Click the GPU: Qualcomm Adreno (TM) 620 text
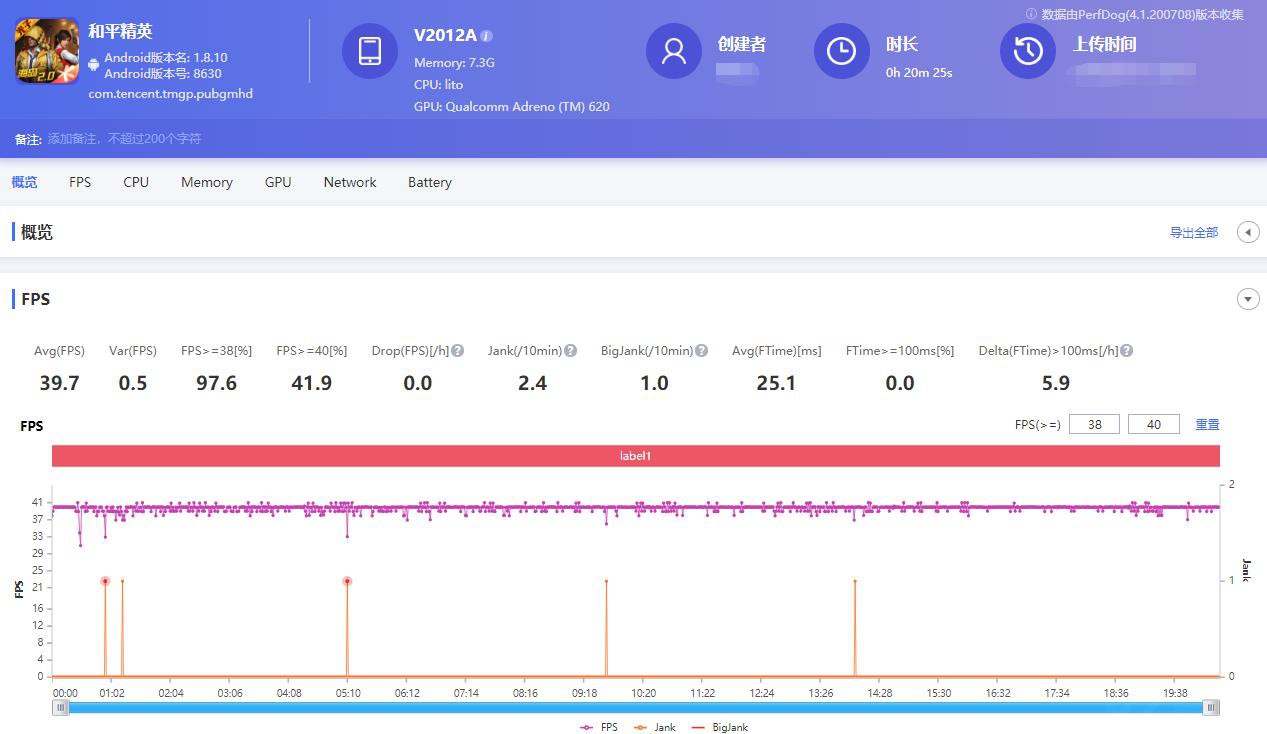The width and height of the screenshot is (1267, 734). [x=512, y=107]
